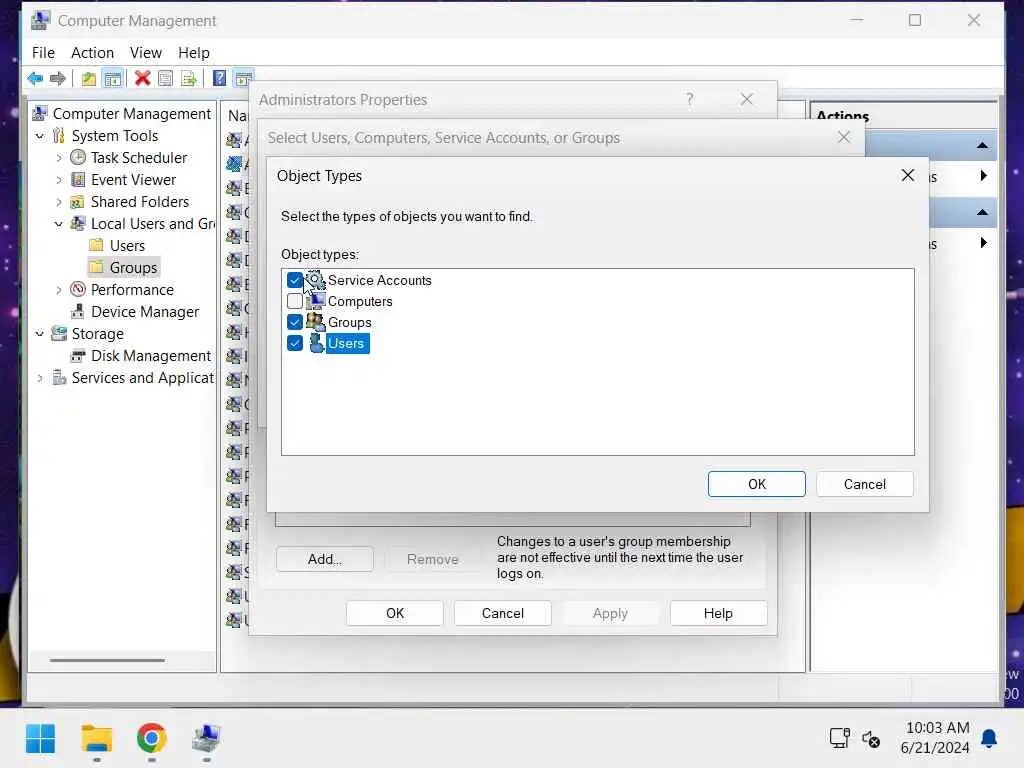1024x768 pixels.
Task: Toggle the Show/Hide Console Tree icon
Action: click(x=113, y=79)
